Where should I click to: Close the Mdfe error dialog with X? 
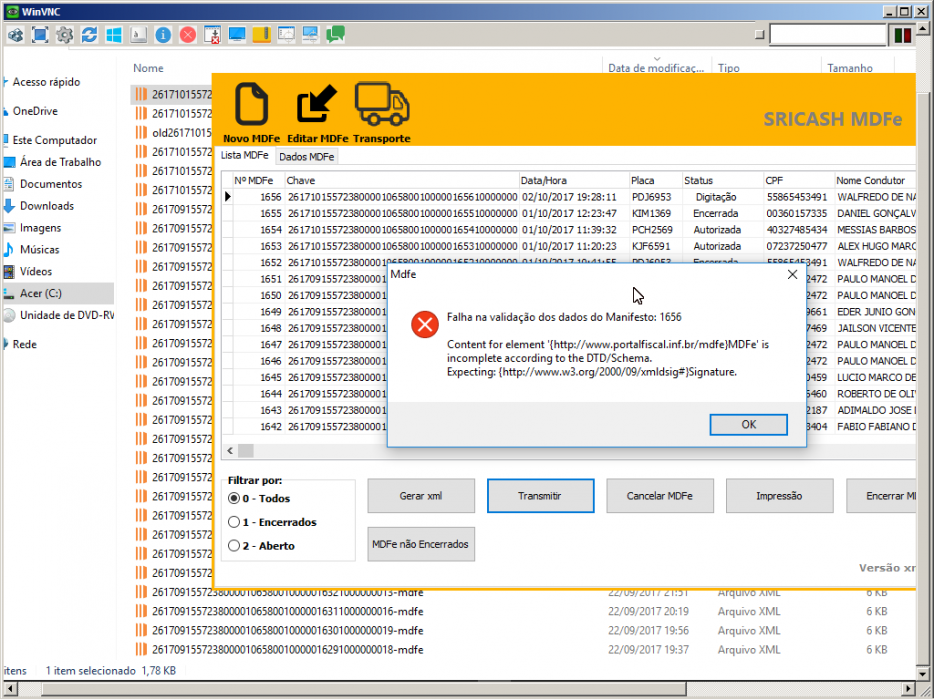tap(792, 275)
